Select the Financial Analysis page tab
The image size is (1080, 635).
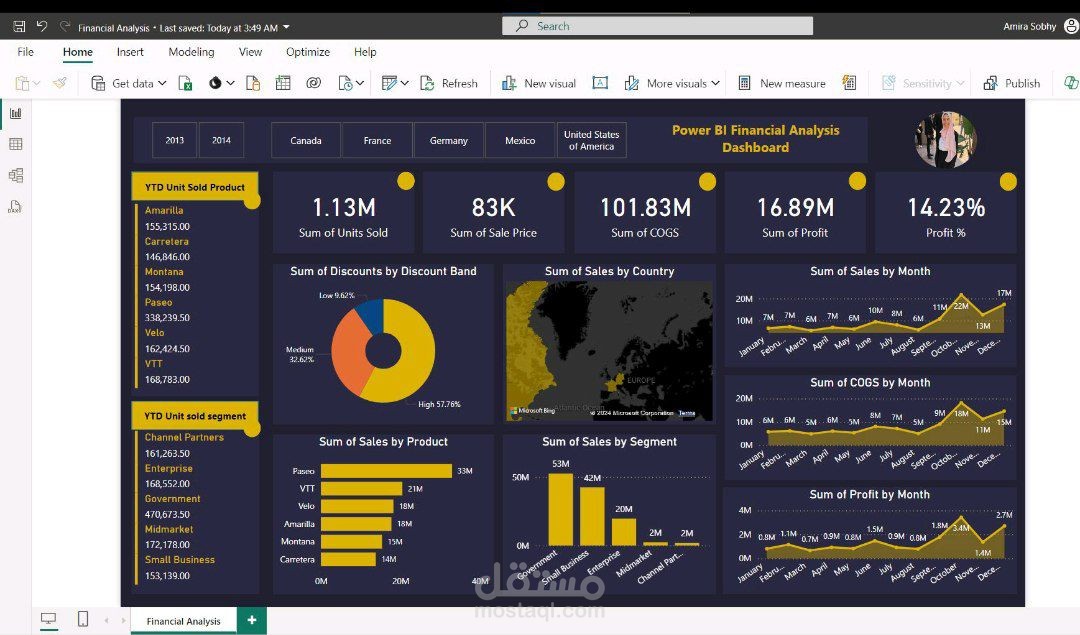pyautogui.click(x=183, y=621)
